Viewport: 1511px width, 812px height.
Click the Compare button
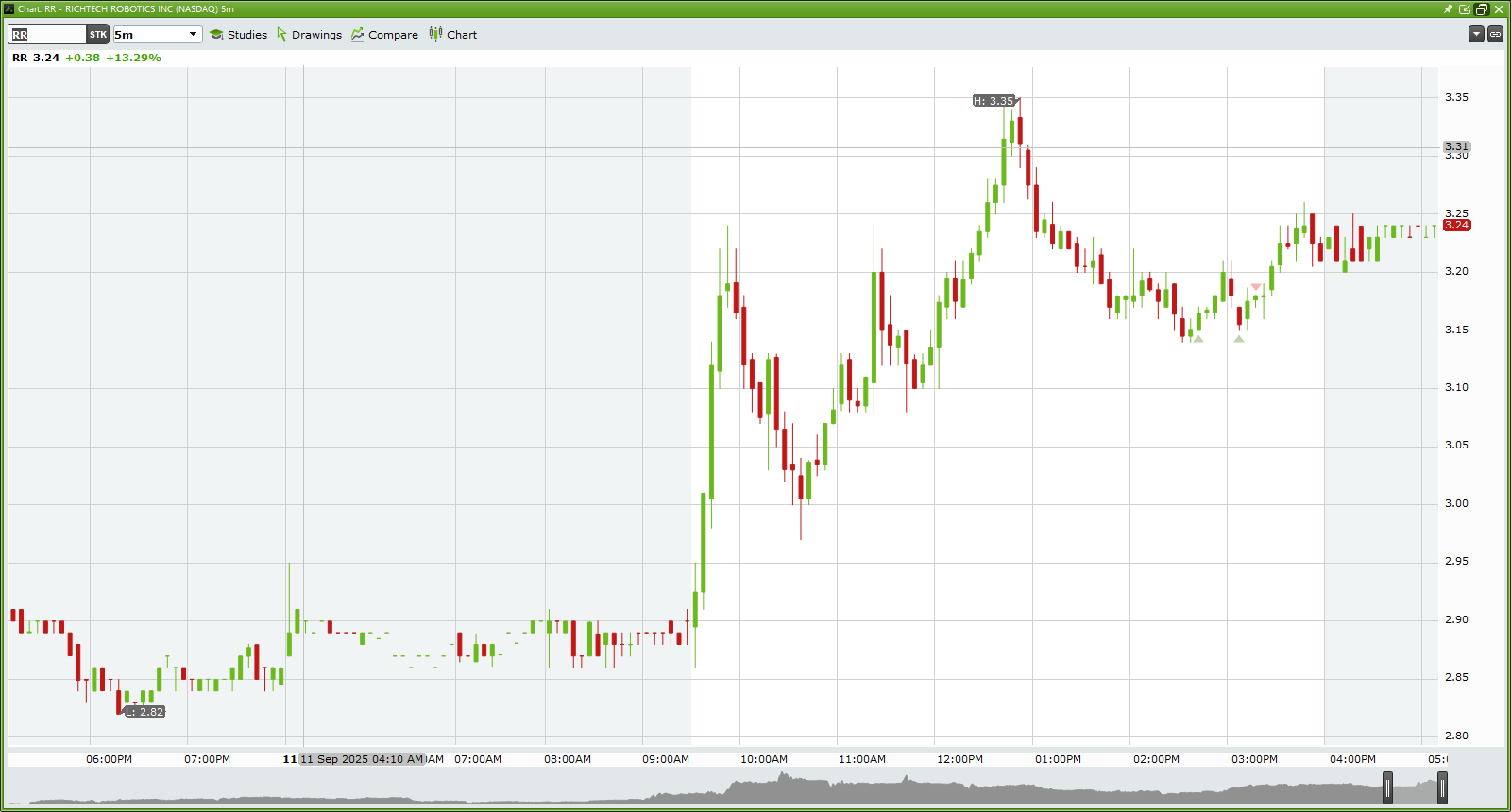point(393,35)
